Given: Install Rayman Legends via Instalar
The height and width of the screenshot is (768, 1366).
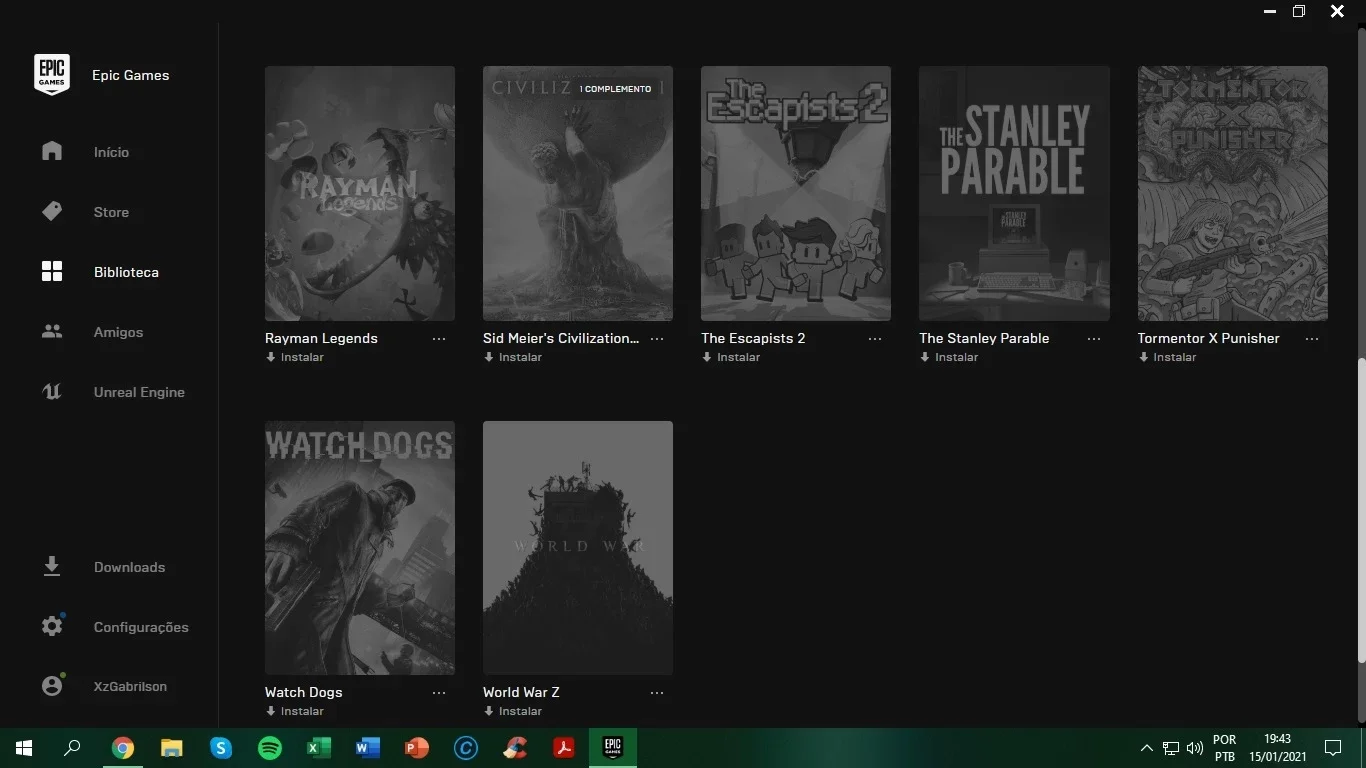Looking at the screenshot, I should click(294, 357).
